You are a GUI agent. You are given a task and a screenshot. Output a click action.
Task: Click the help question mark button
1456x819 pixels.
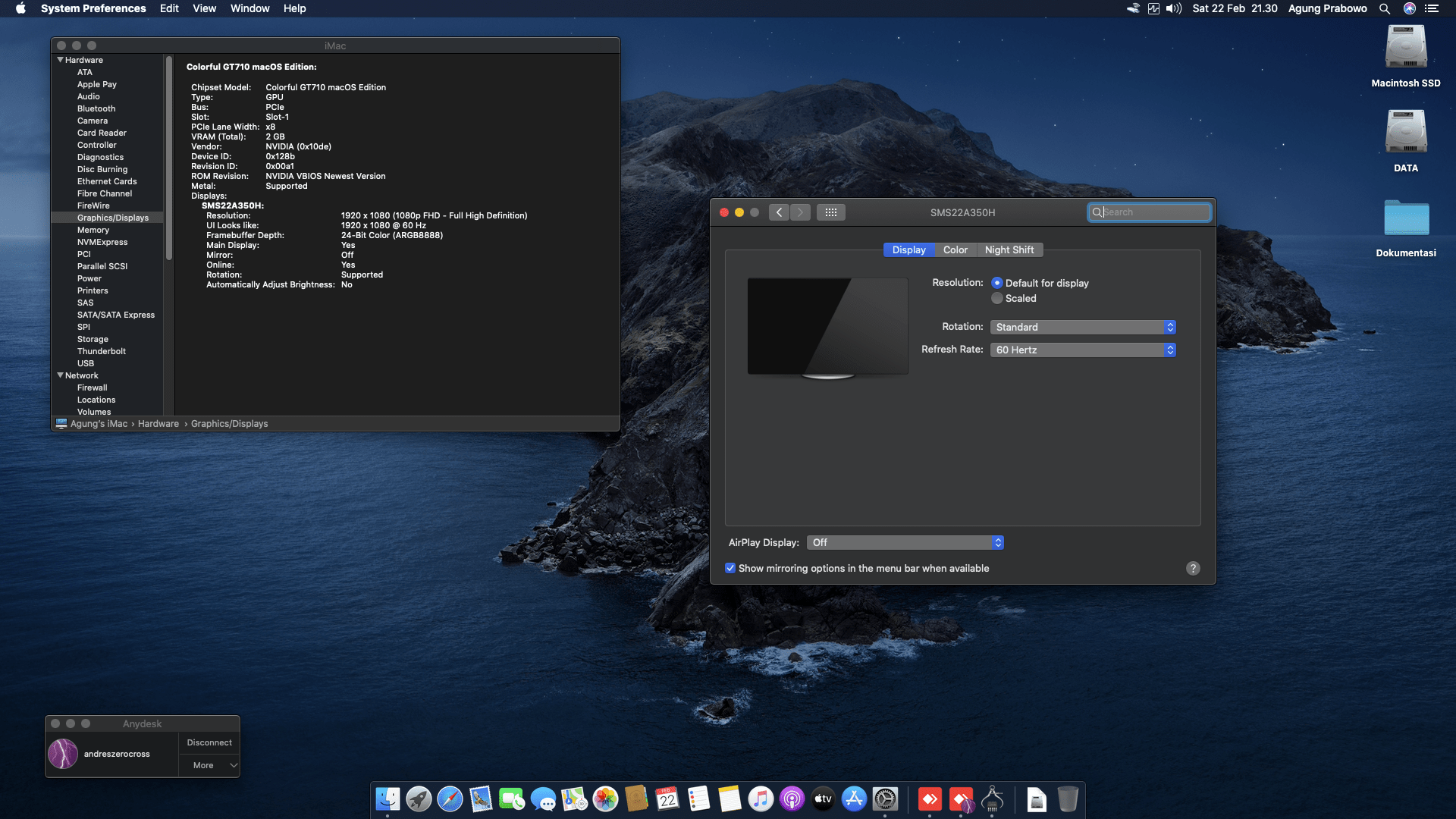tap(1193, 568)
